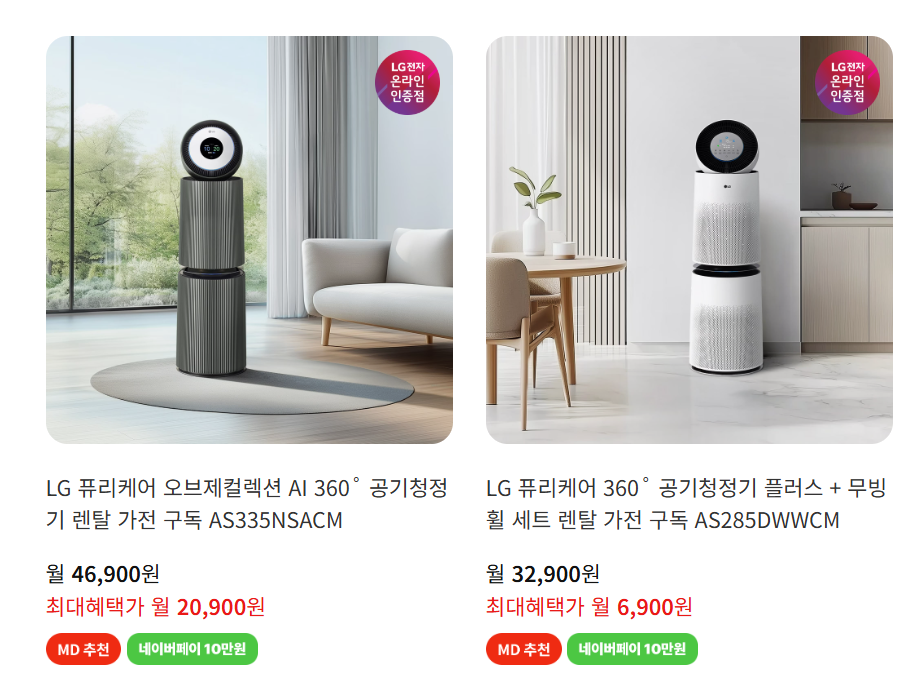
Task: Click the AS285DWWCM model number text
Action: click(x=767, y=520)
